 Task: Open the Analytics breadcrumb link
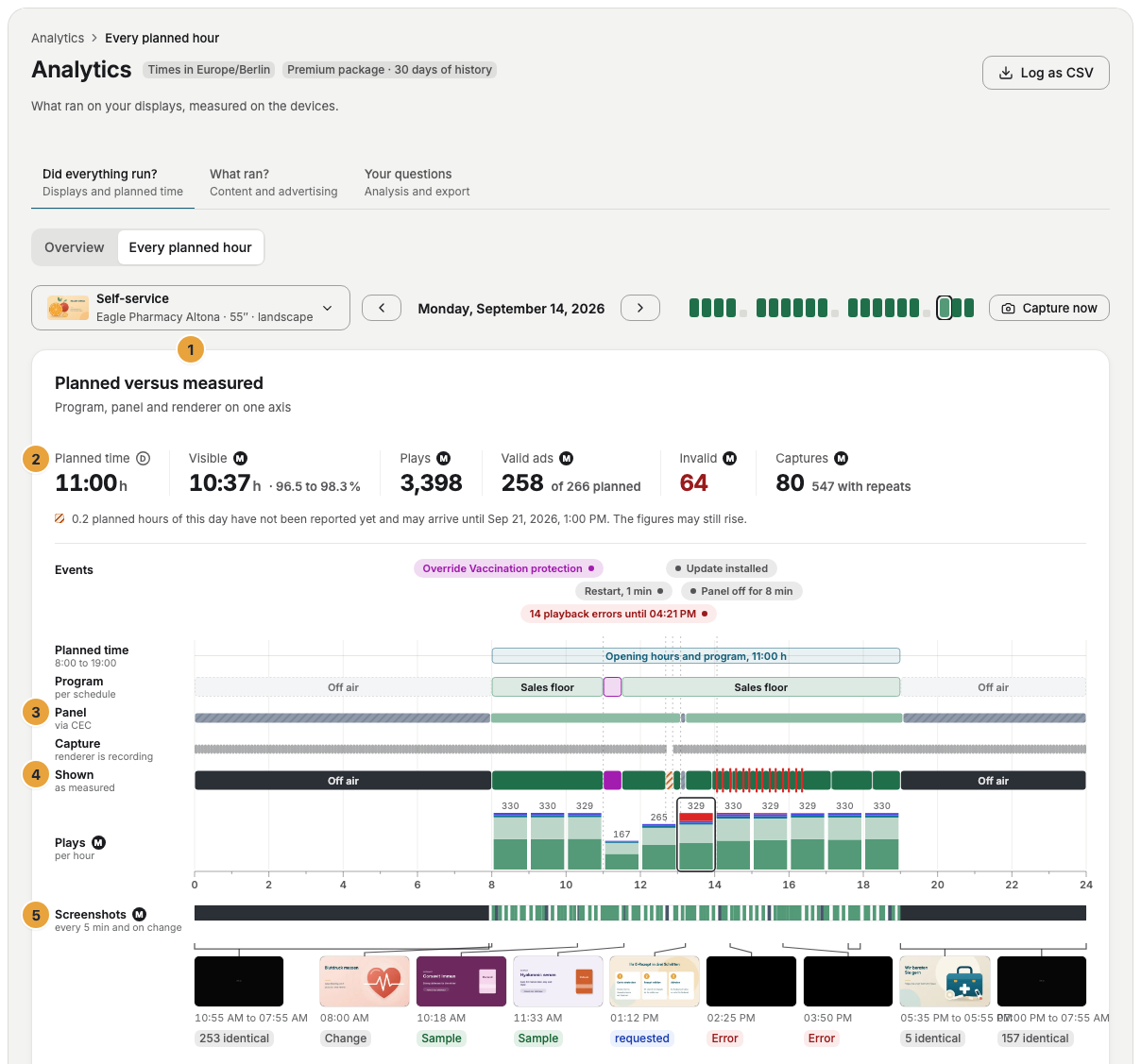click(58, 39)
